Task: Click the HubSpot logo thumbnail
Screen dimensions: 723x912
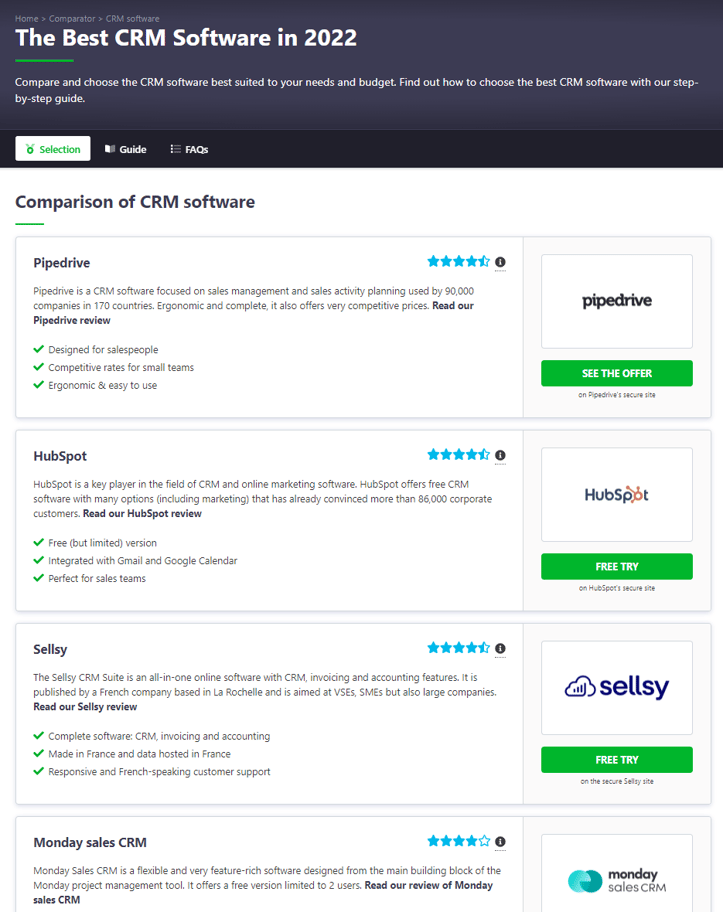Action: click(617, 494)
